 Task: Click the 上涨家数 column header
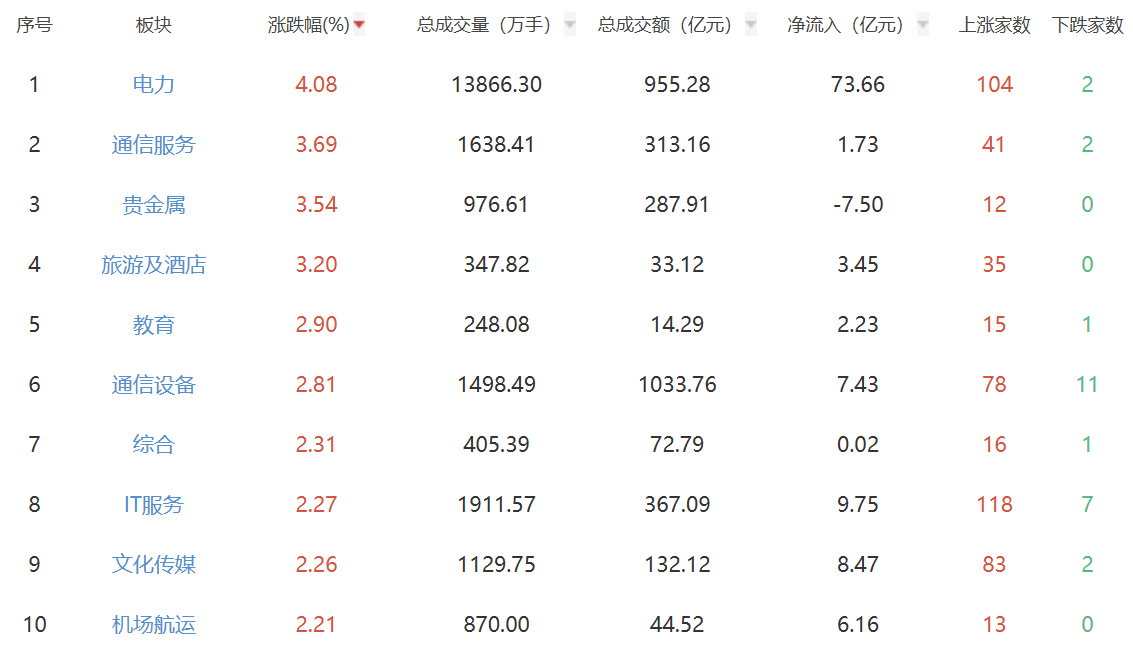click(x=994, y=25)
